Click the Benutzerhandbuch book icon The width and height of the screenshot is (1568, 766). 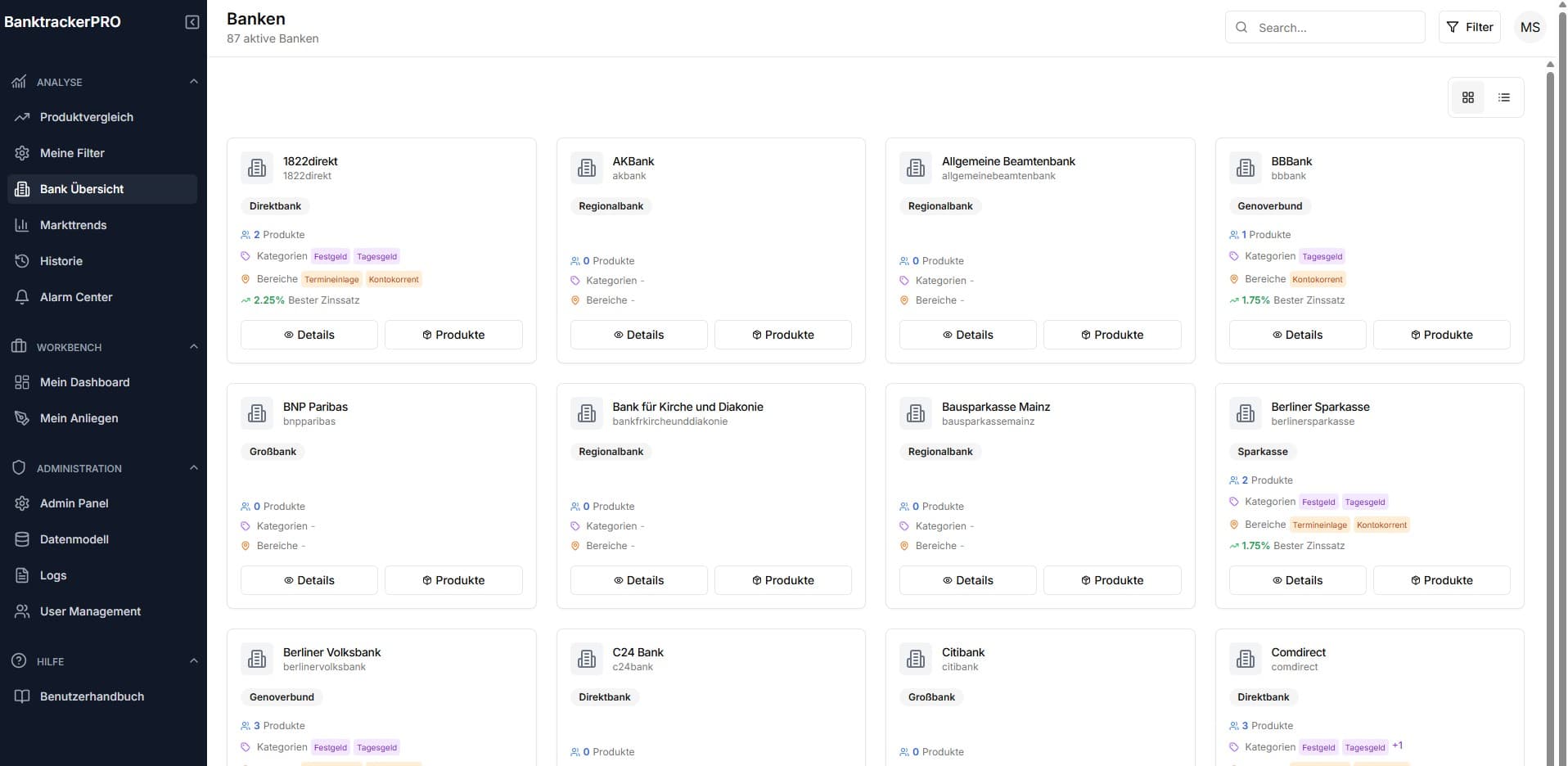click(x=22, y=696)
